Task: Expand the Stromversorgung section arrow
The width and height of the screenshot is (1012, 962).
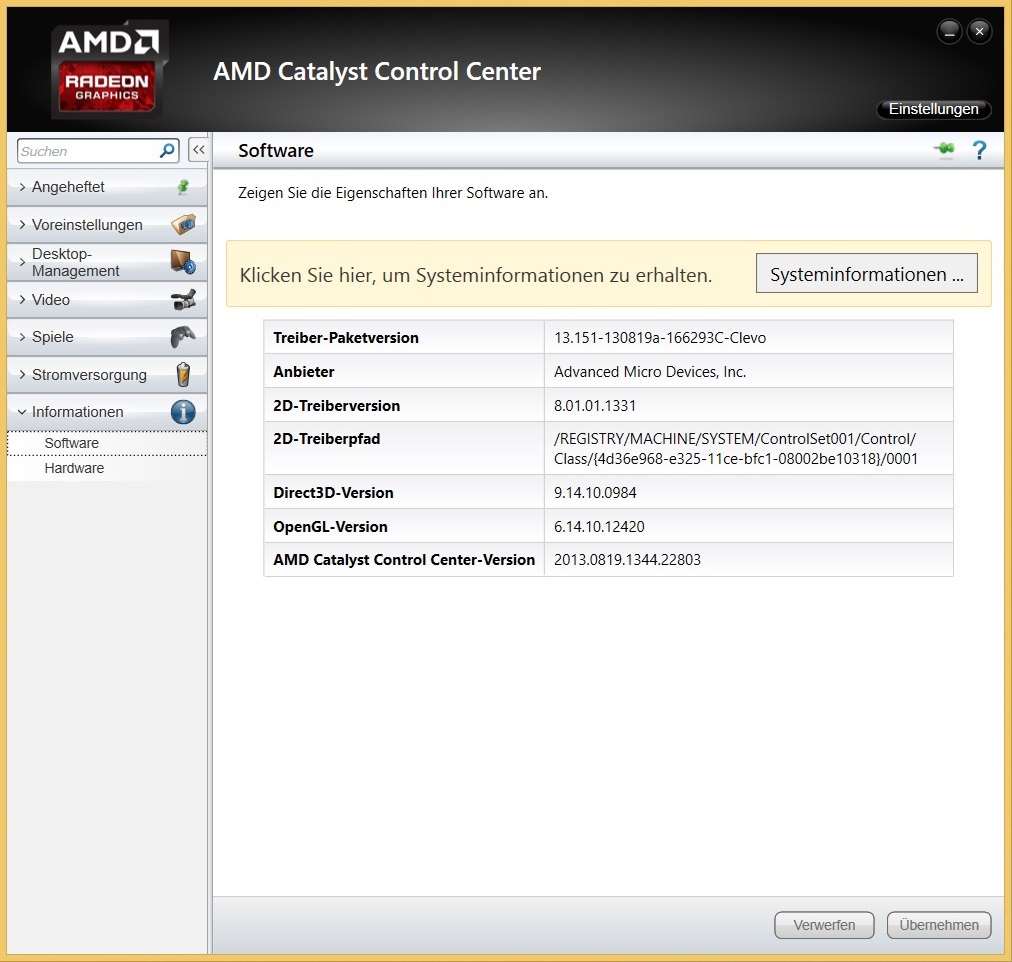Action: coord(23,374)
